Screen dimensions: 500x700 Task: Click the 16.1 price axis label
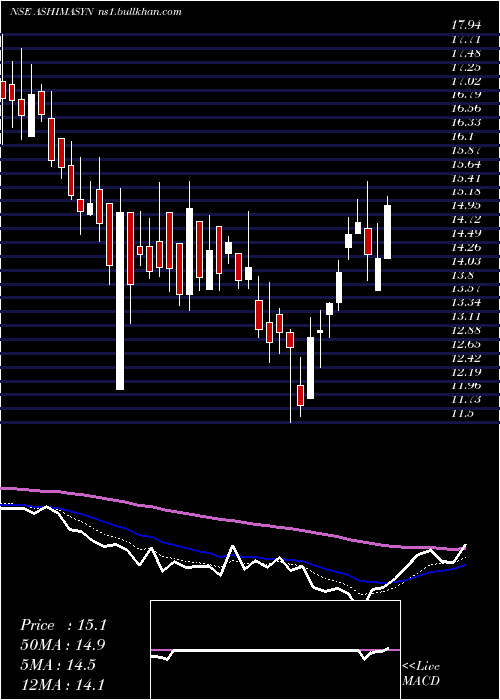462,136
